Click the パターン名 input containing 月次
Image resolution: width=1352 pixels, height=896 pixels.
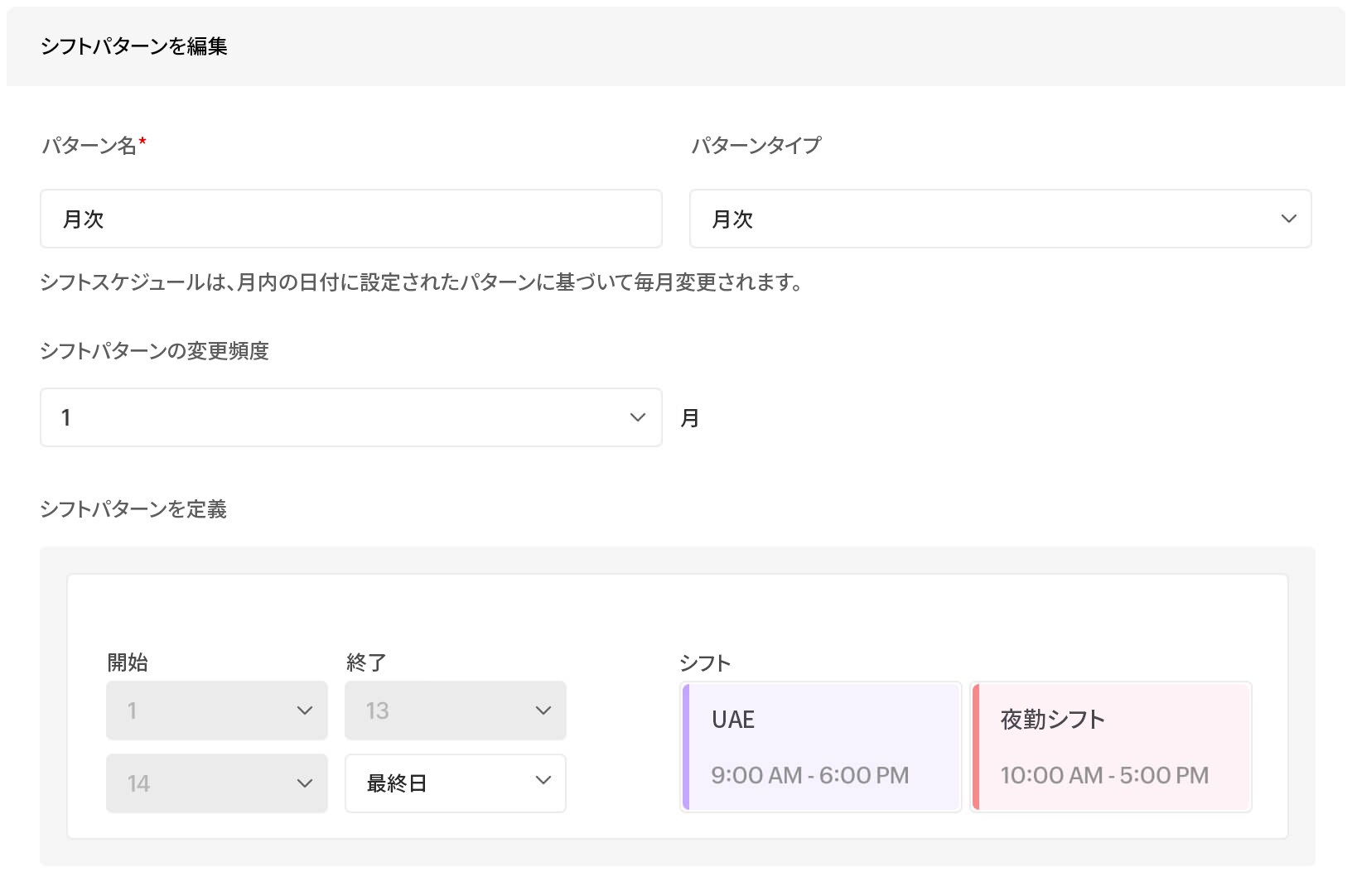coord(350,219)
